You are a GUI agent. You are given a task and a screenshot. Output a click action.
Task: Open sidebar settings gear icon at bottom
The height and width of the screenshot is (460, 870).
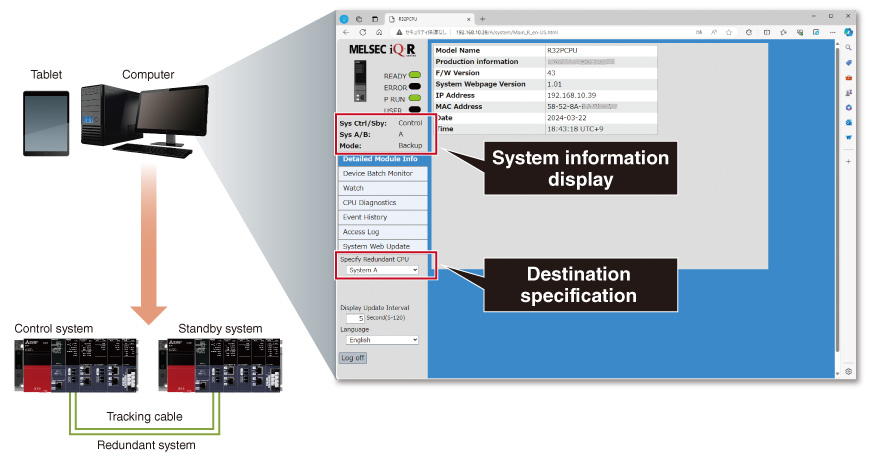[x=848, y=372]
